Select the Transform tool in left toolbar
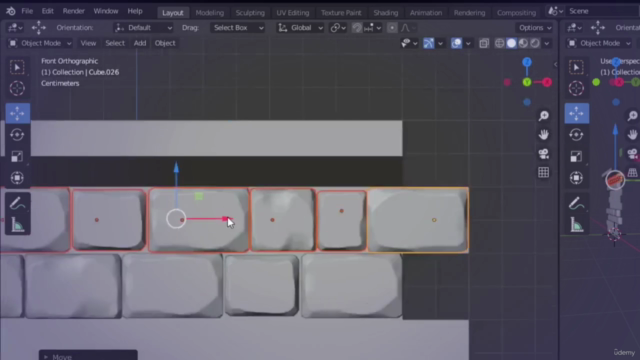Image resolution: width=640 pixels, height=360 pixels. tap(17, 178)
